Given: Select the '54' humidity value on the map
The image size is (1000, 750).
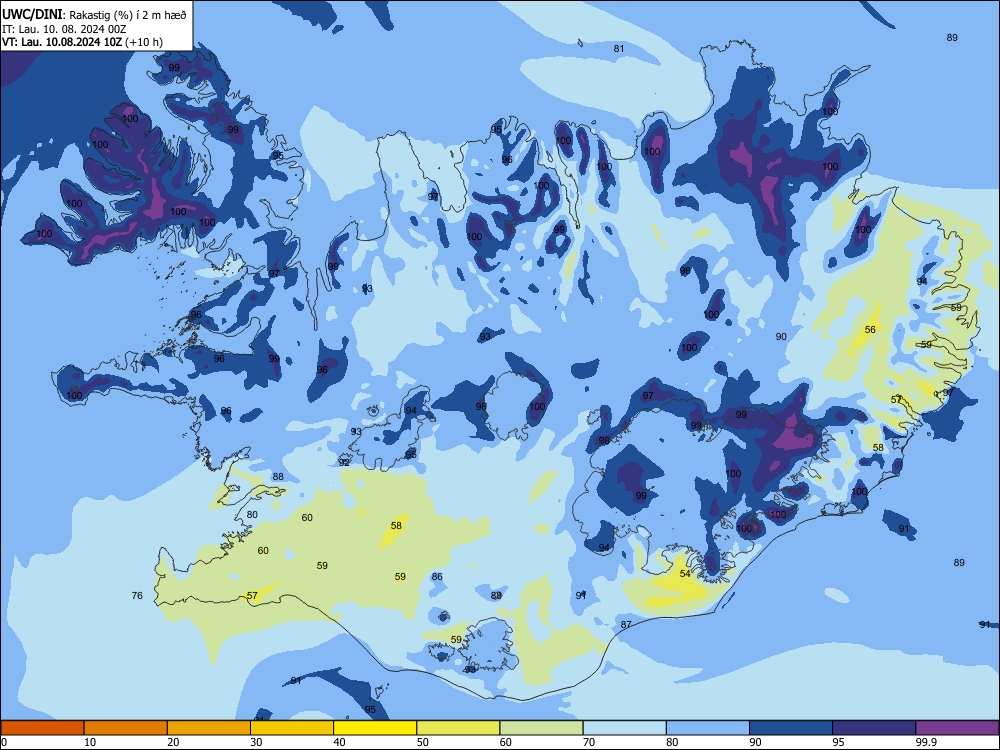Looking at the screenshot, I should (x=685, y=573).
